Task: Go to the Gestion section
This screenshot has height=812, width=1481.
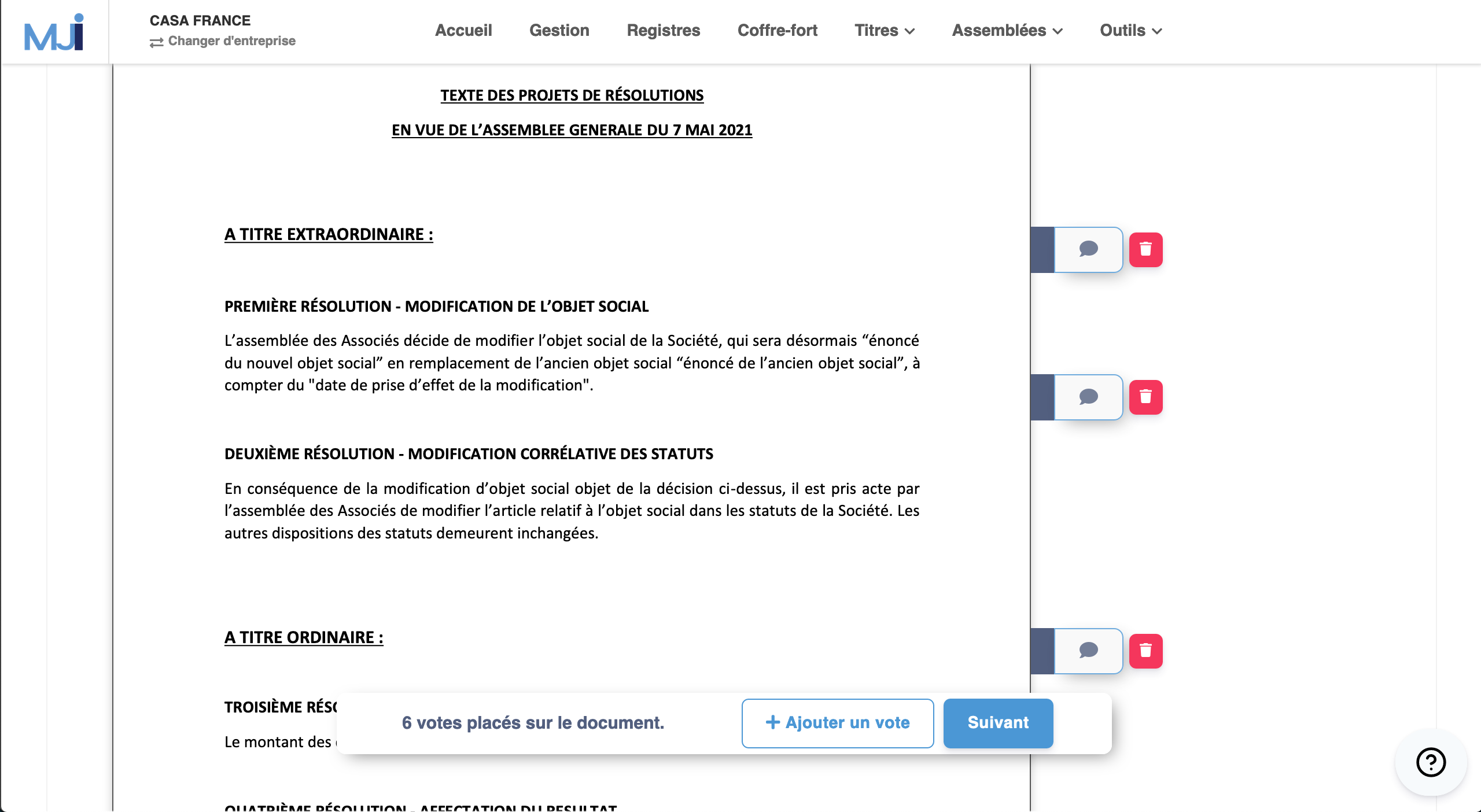Action: tap(559, 30)
